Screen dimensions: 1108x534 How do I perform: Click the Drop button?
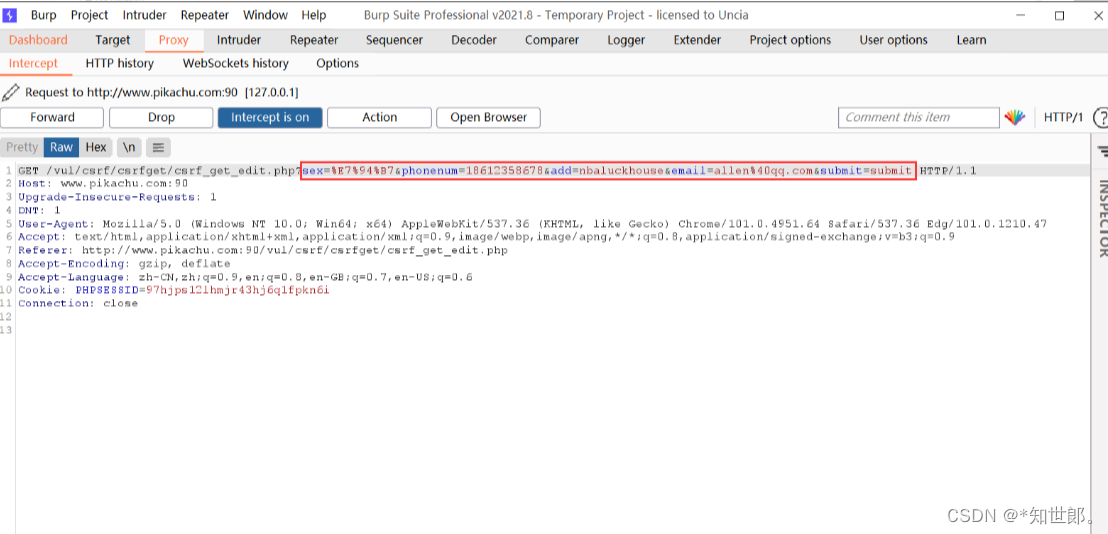click(161, 118)
